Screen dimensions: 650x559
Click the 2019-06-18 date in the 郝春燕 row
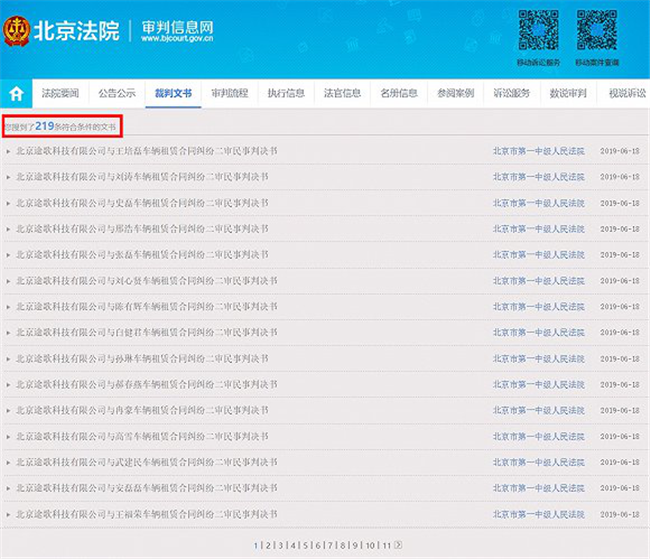(x=620, y=384)
